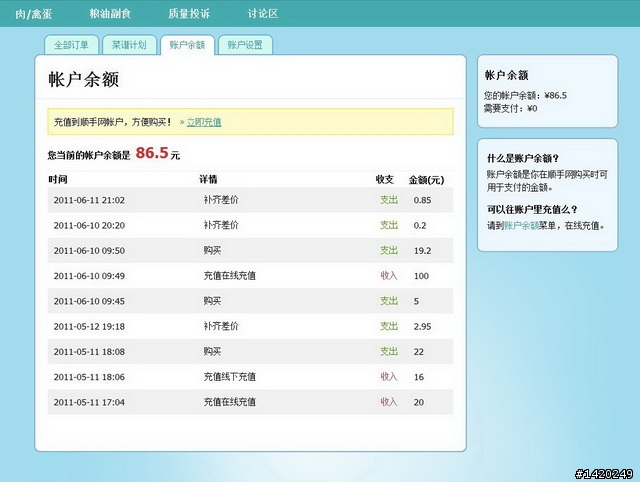This screenshot has width=640, height=482.
Task: Select the 2011-06-10 20:20 timestamp
Action: coord(89,226)
